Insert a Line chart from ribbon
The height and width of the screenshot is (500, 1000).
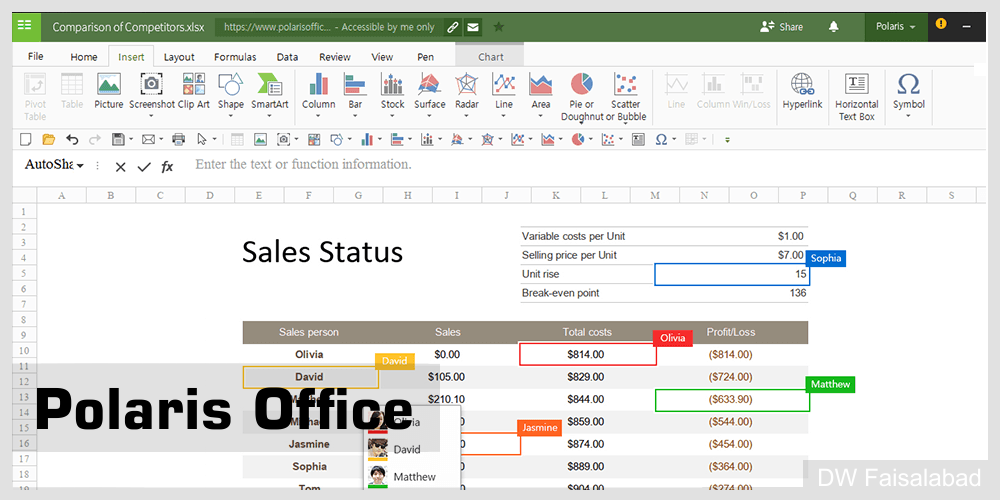coord(504,95)
